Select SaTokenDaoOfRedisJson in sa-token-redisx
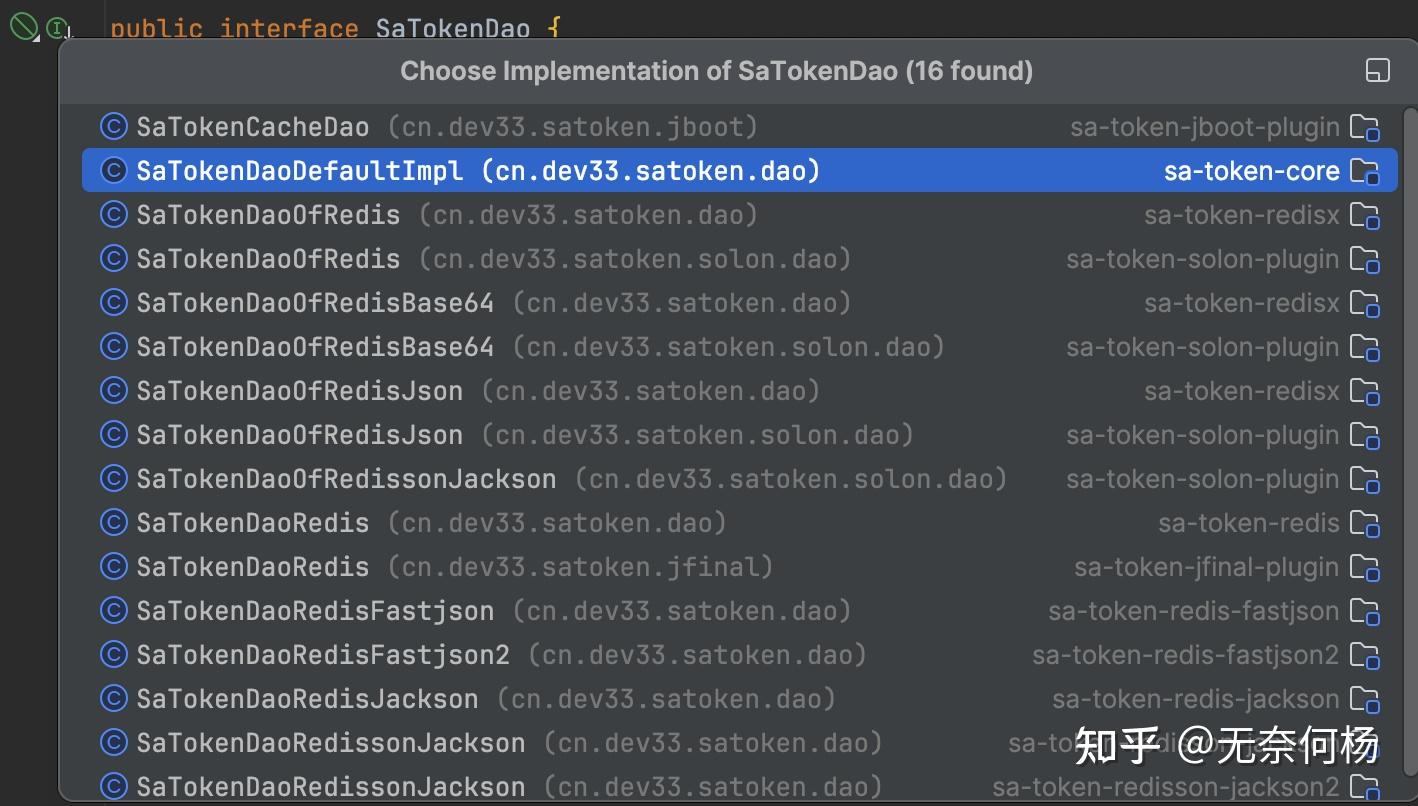The height and width of the screenshot is (806, 1418). pyautogui.click(x=300, y=391)
